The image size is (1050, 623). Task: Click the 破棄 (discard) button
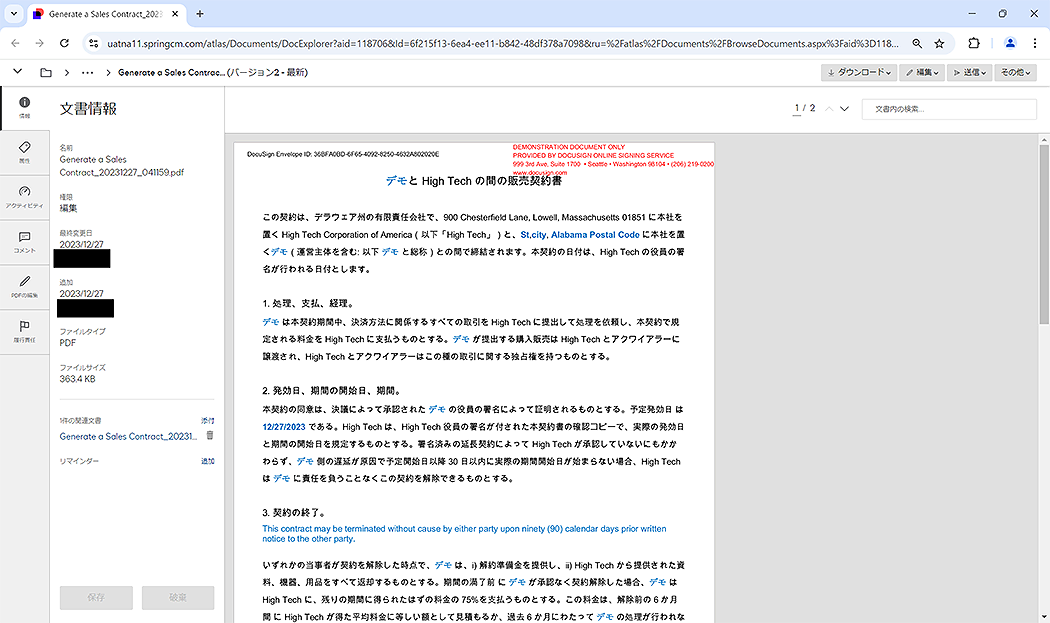[x=178, y=598]
